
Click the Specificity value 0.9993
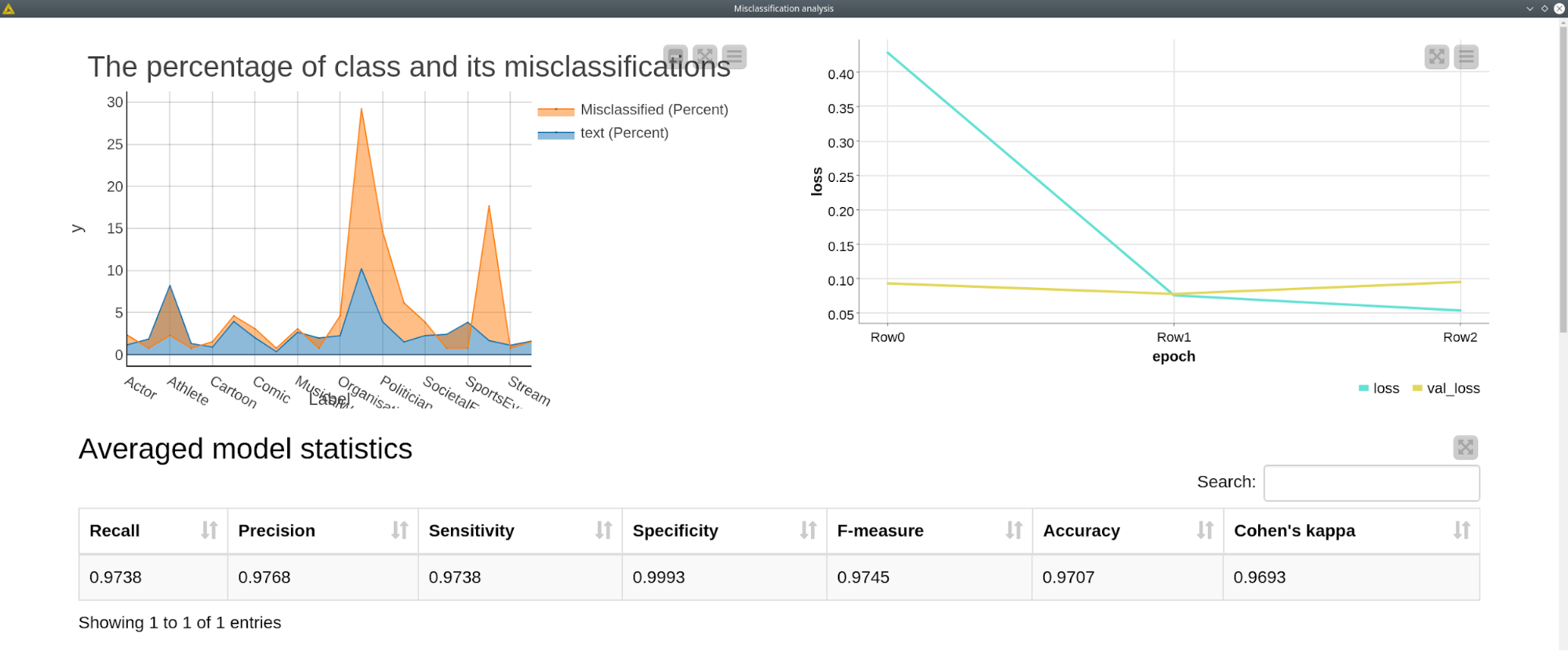click(659, 577)
